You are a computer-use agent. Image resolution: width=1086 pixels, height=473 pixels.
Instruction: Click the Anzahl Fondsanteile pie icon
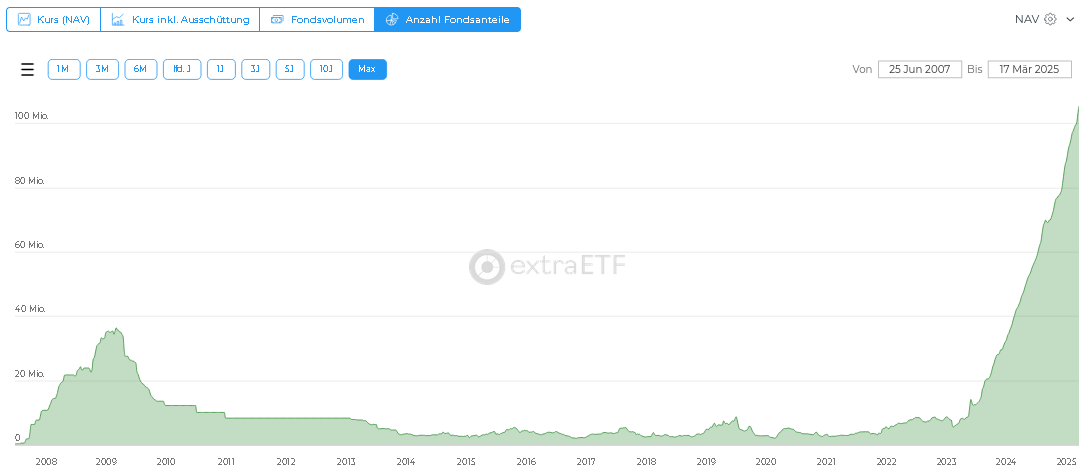[392, 19]
